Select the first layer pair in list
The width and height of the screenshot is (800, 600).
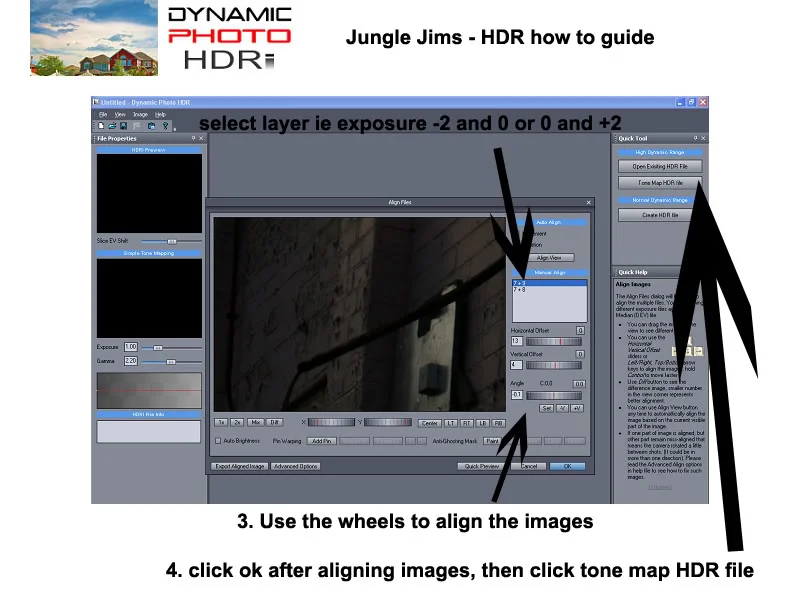(x=549, y=283)
